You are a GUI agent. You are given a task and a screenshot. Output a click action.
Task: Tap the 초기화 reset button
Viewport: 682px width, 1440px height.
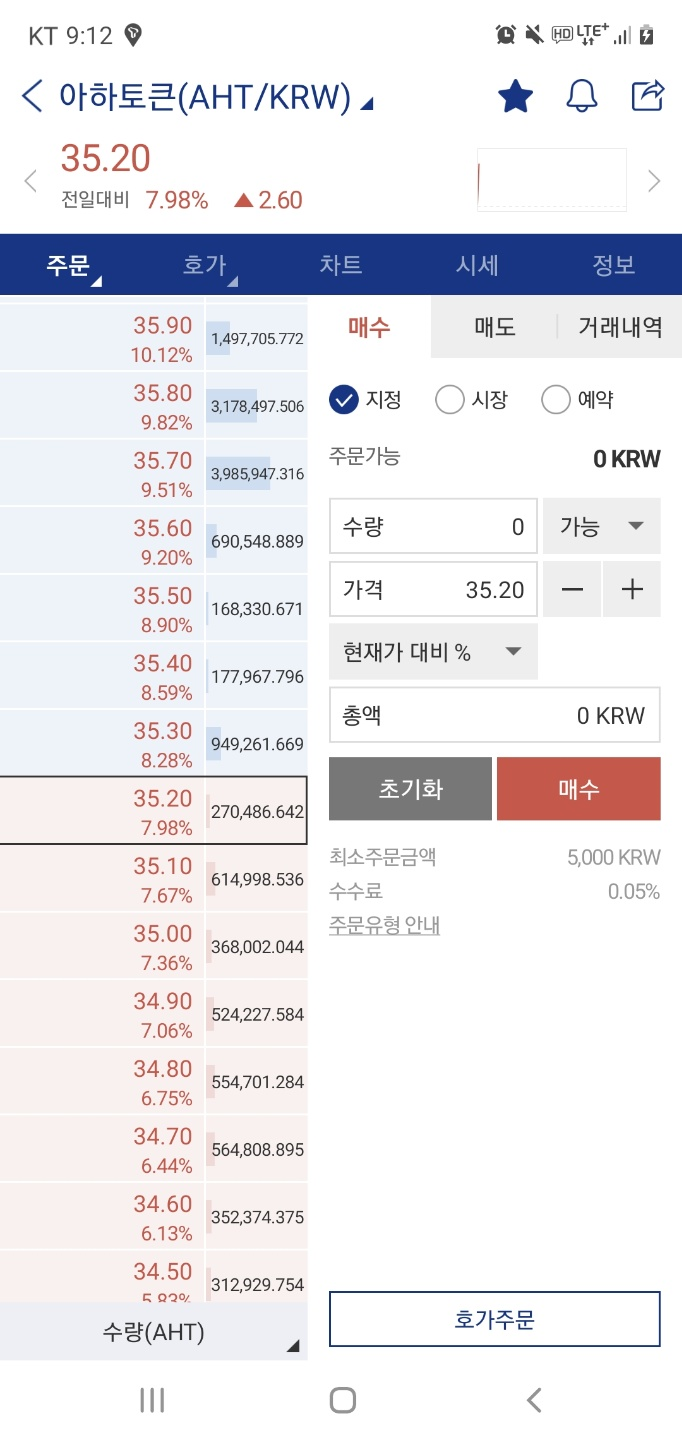[x=410, y=789]
